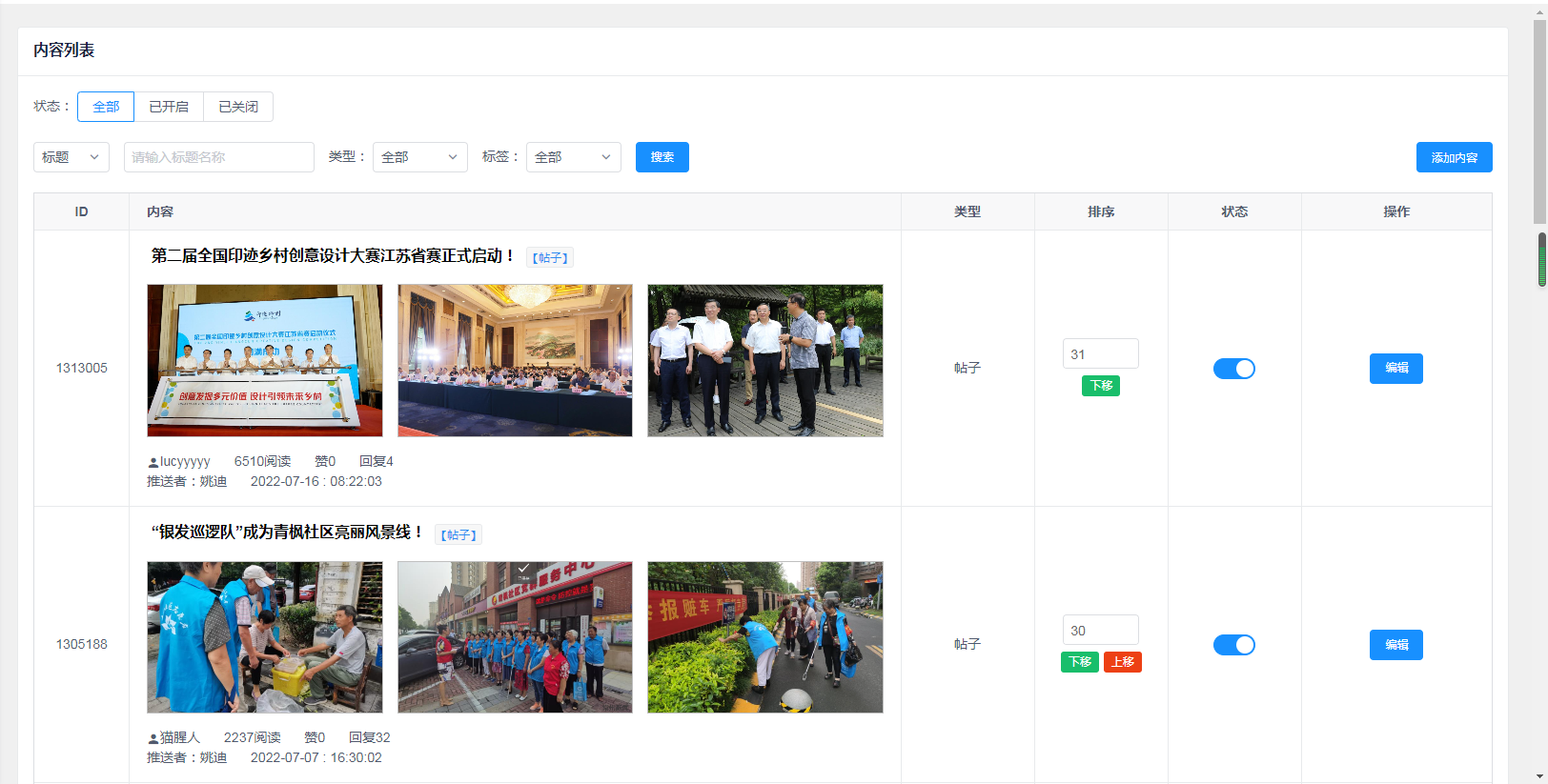This screenshot has height=784, width=1548.
Task: Click the 下移 button under sort 31
Action: click(1101, 386)
